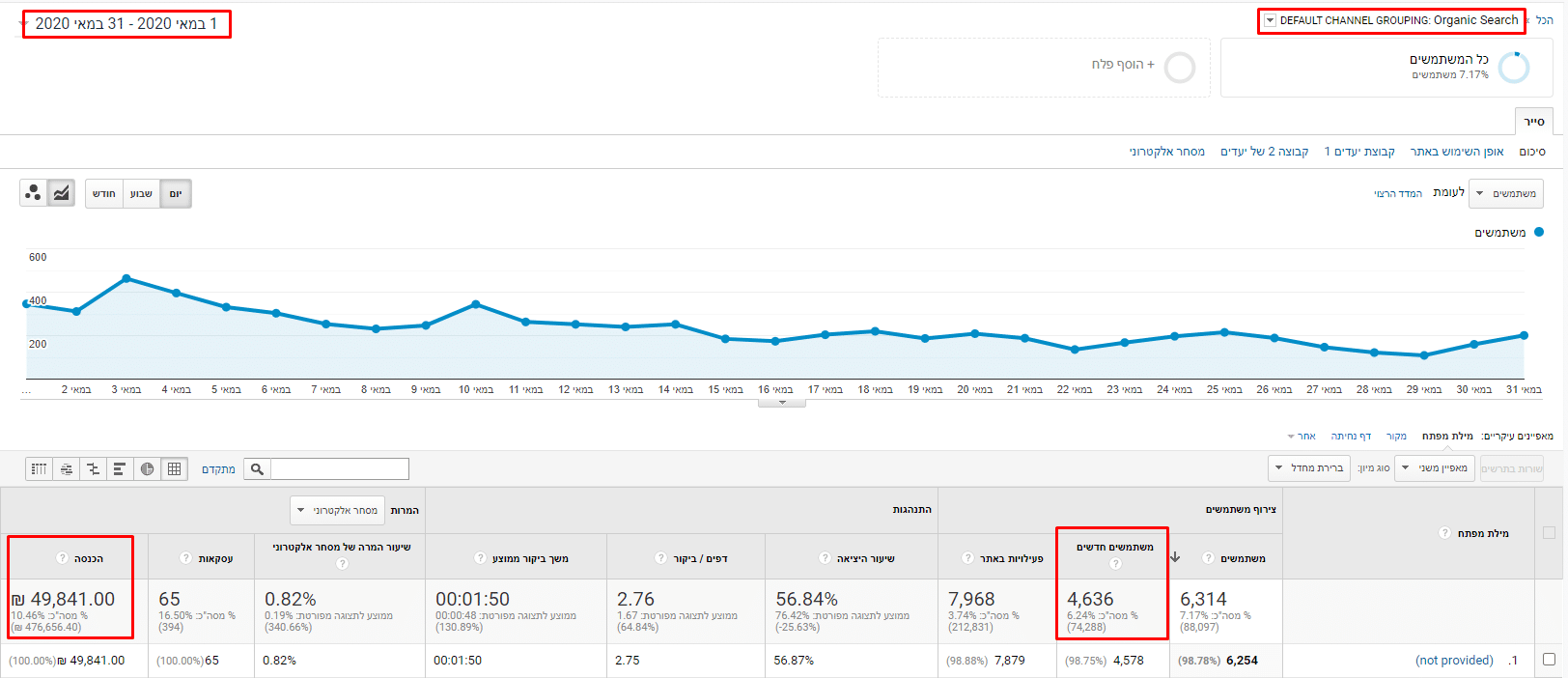Toggle the select-all checkbox in table header
The height and width of the screenshot is (678, 1568).
pyautogui.click(x=1549, y=533)
